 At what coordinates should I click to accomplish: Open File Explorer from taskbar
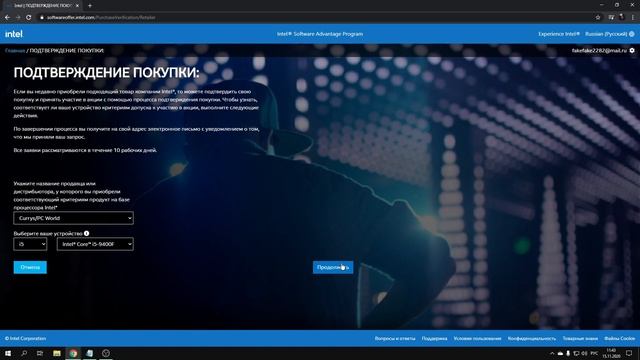click(57, 353)
